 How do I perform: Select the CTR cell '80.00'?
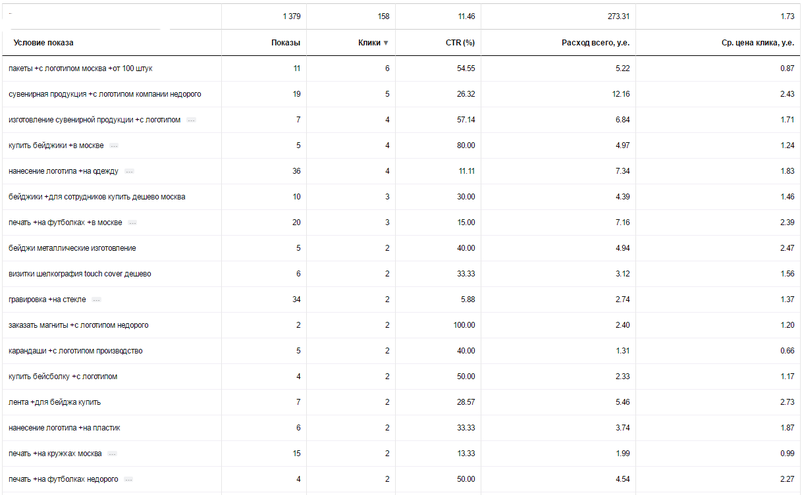[466, 145]
